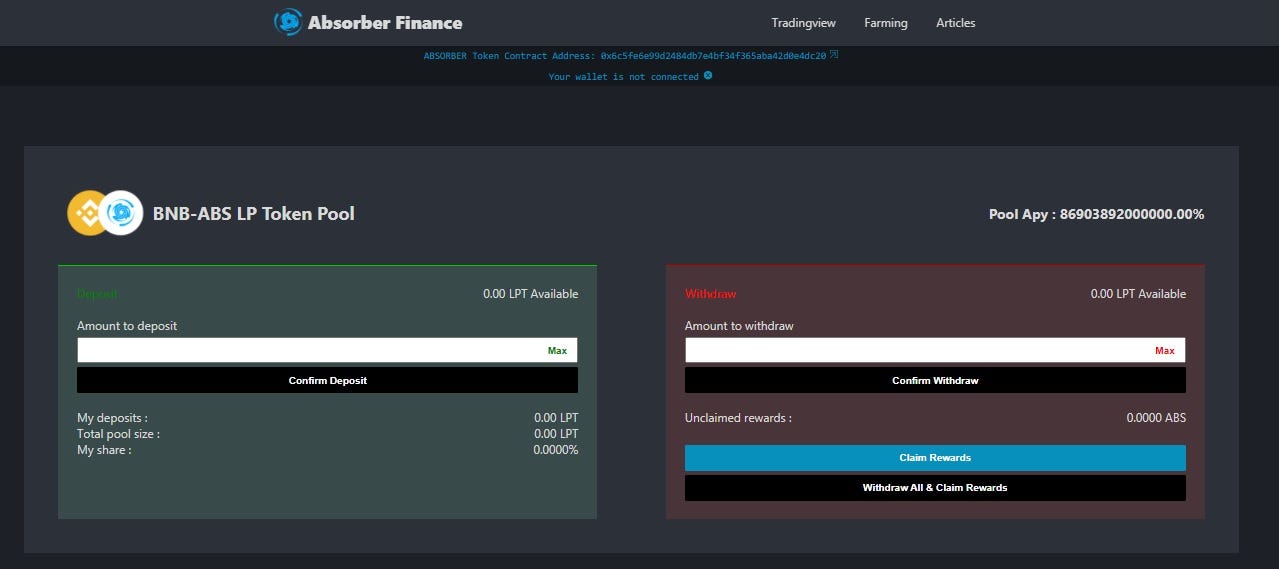Click the My deposits label

click(x=112, y=418)
